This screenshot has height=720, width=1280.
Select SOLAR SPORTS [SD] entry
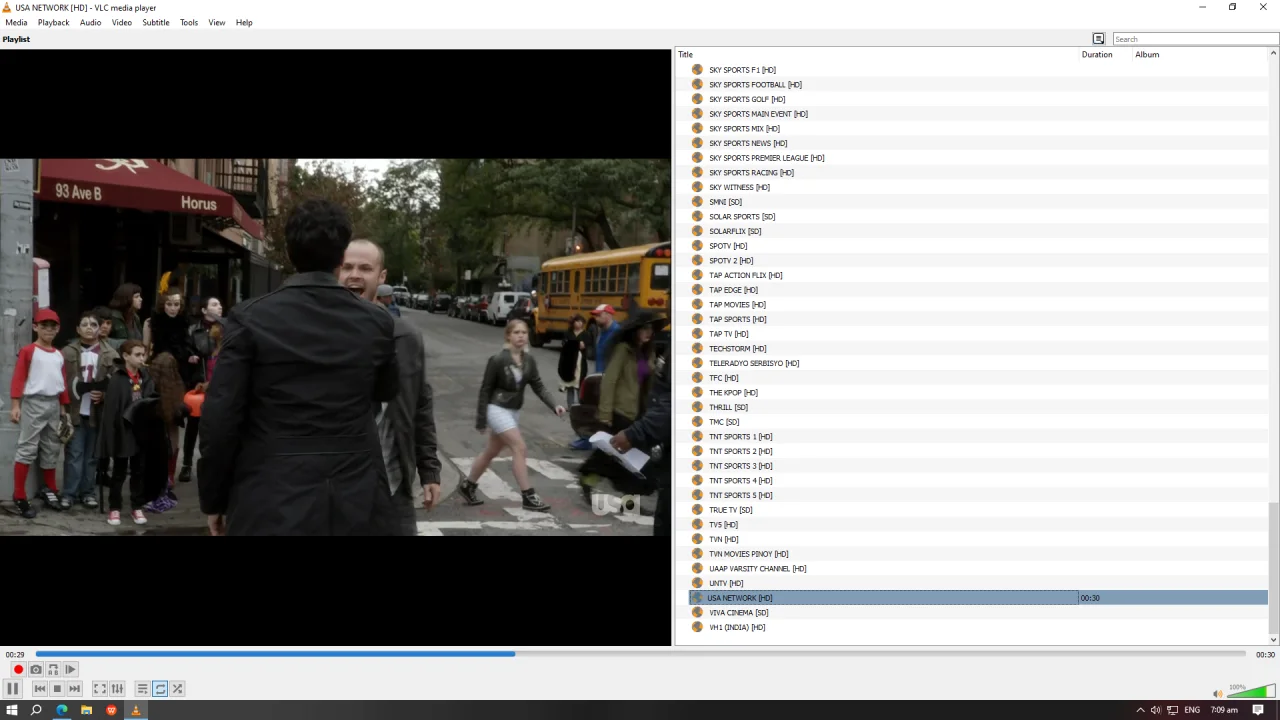coord(742,217)
